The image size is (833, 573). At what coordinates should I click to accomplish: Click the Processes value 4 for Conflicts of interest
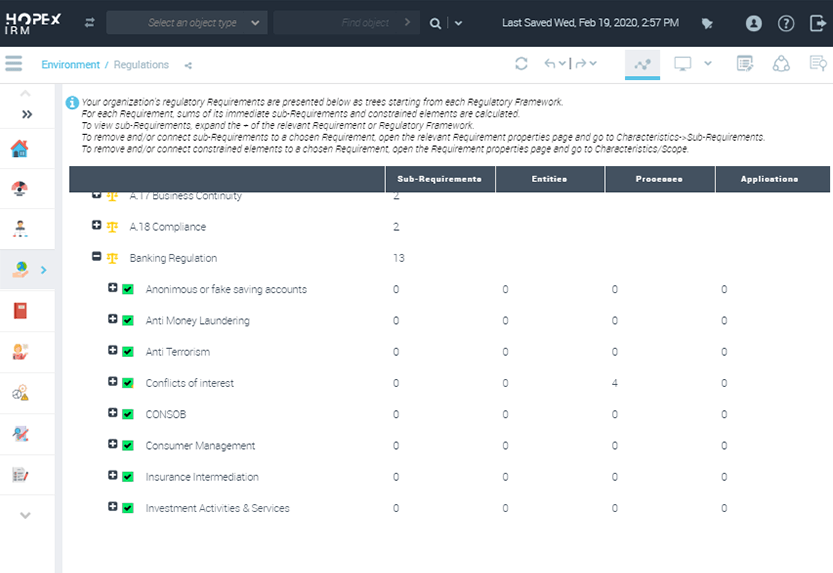[615, 383]
